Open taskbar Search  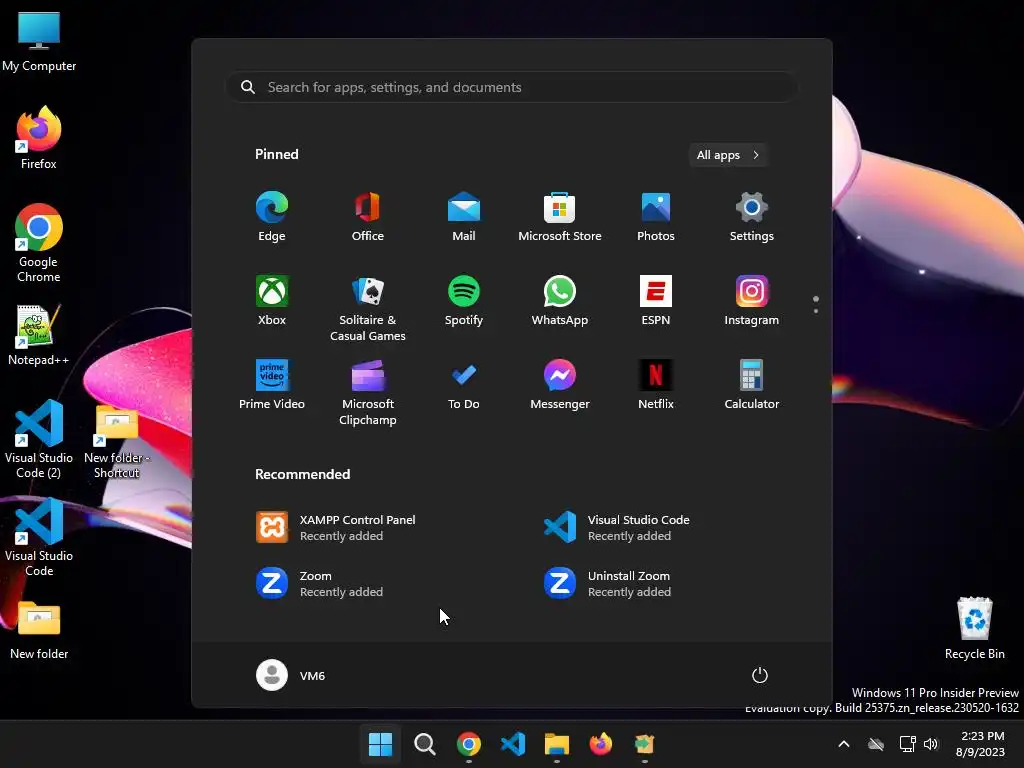pos(424,744)
